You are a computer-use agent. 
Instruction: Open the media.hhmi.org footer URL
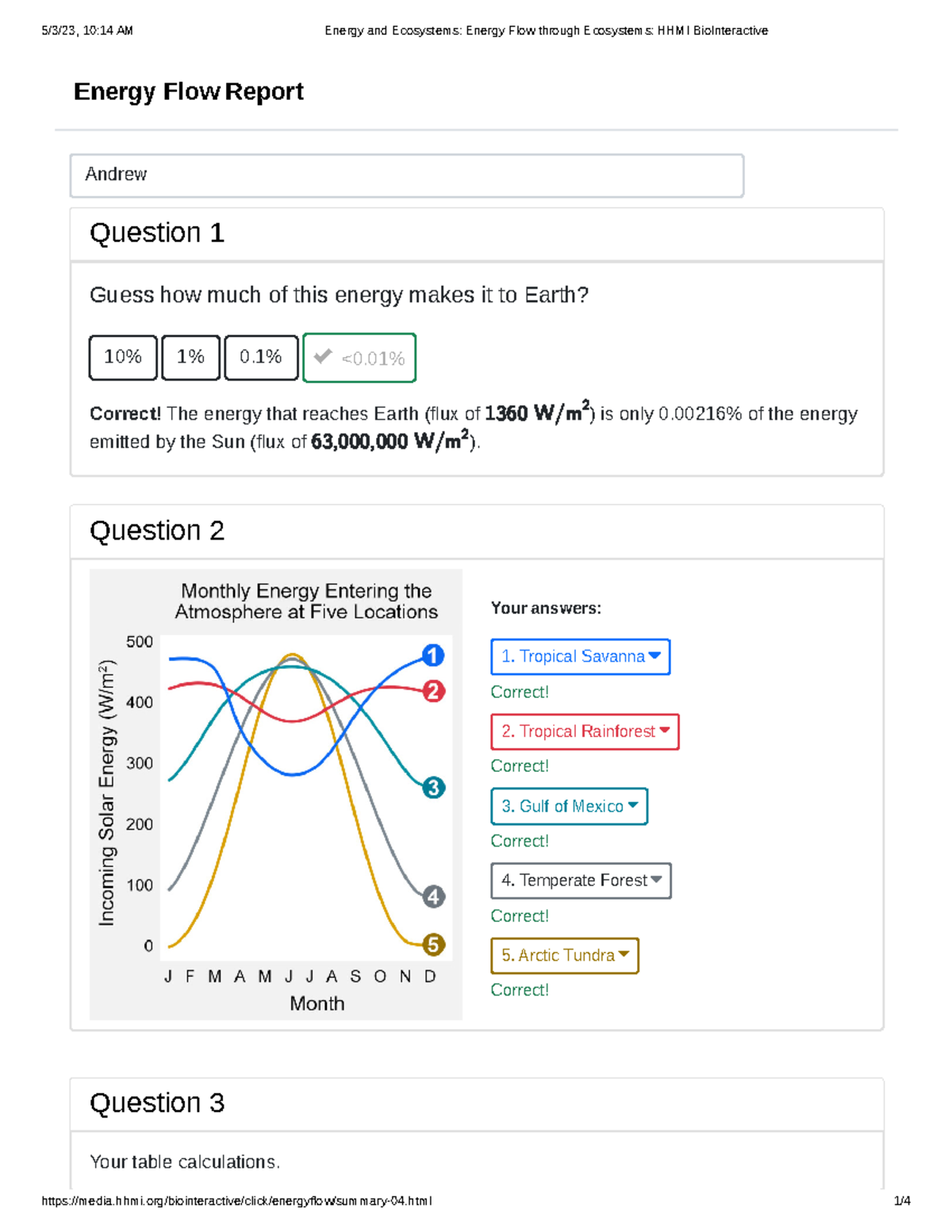pyautogui.click(x=236, y=1201)
